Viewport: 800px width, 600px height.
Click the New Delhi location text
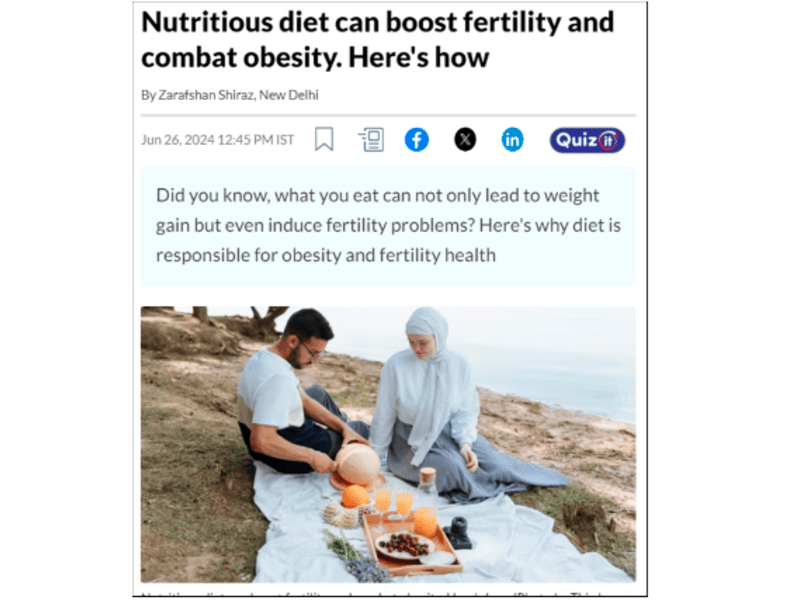289,95
